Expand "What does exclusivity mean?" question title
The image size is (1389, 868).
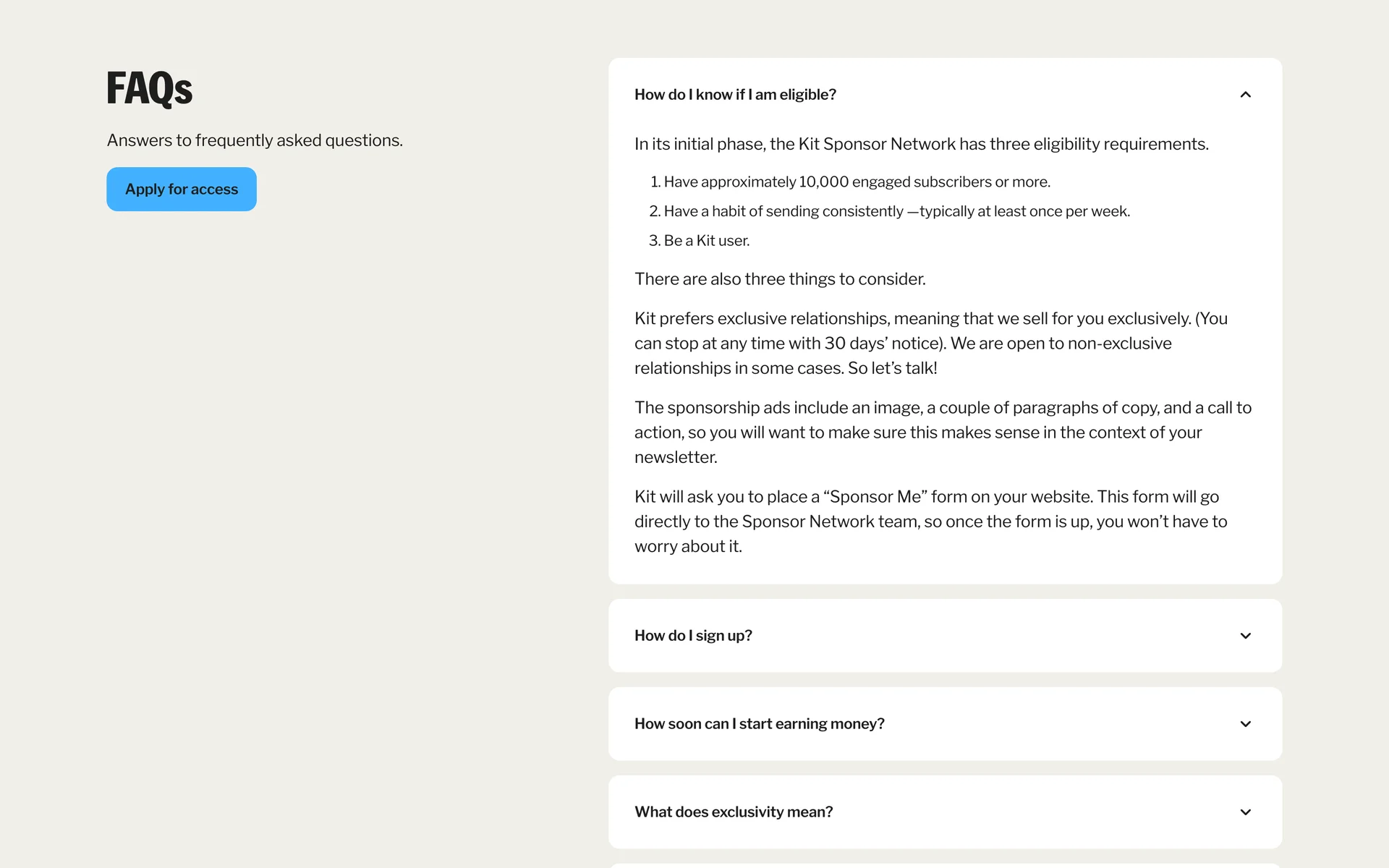coord(734,812)
